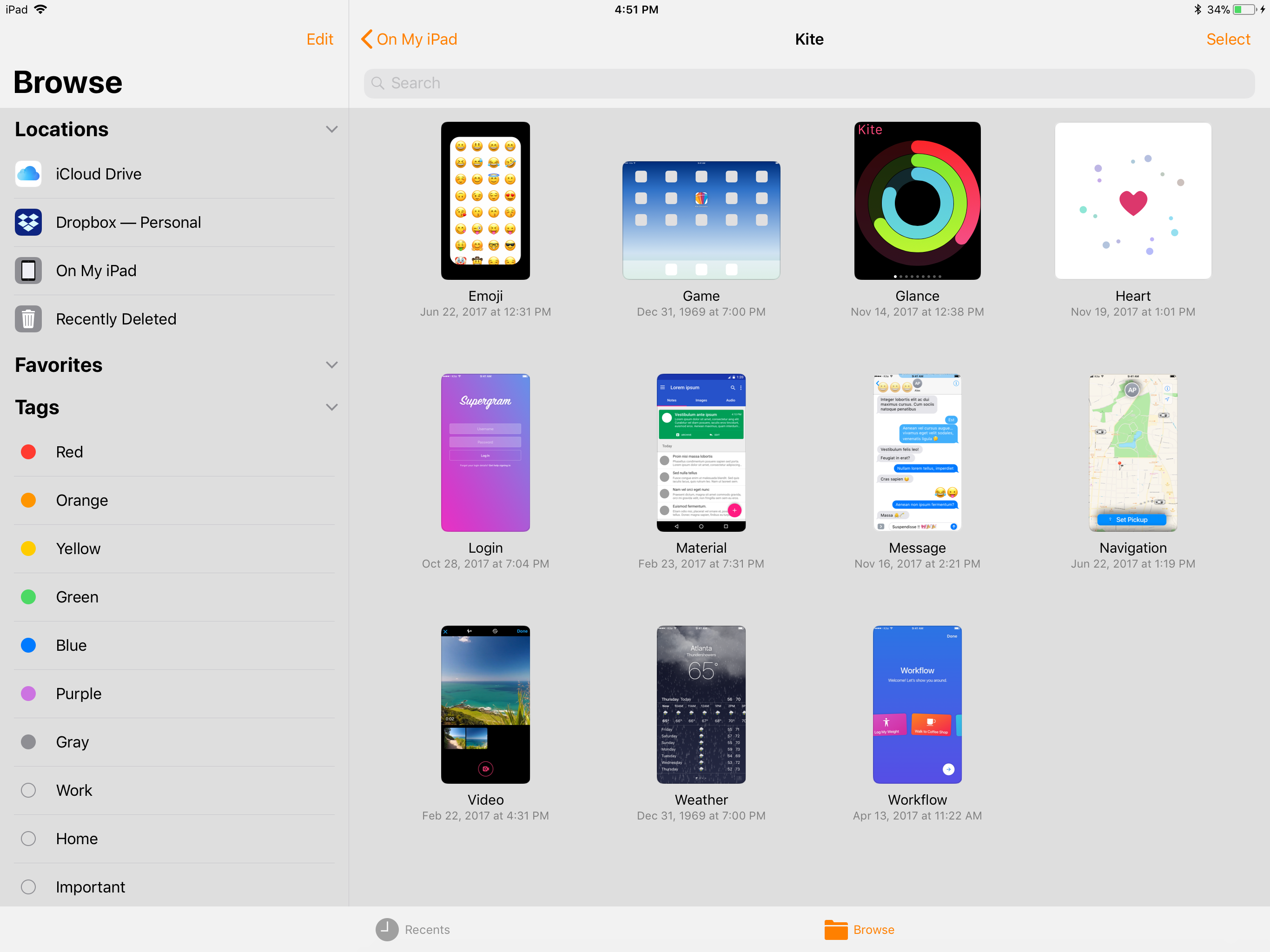
Task: Open iCloud Drive cloud icon
Action: [28, 174]
